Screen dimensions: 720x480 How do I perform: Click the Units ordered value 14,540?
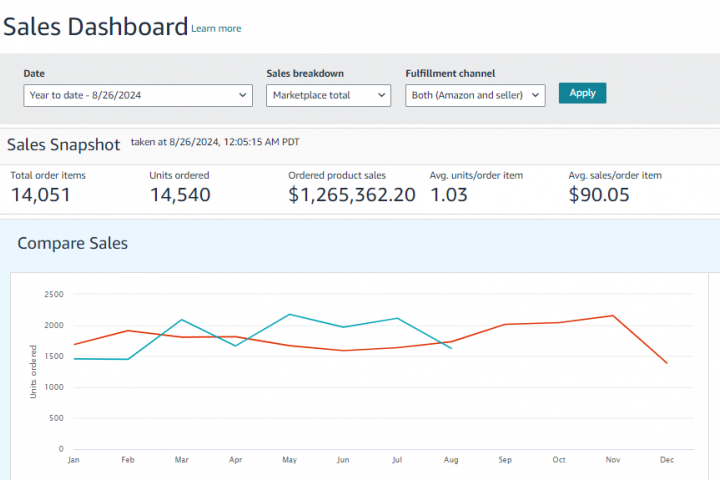tap(180, 195)
